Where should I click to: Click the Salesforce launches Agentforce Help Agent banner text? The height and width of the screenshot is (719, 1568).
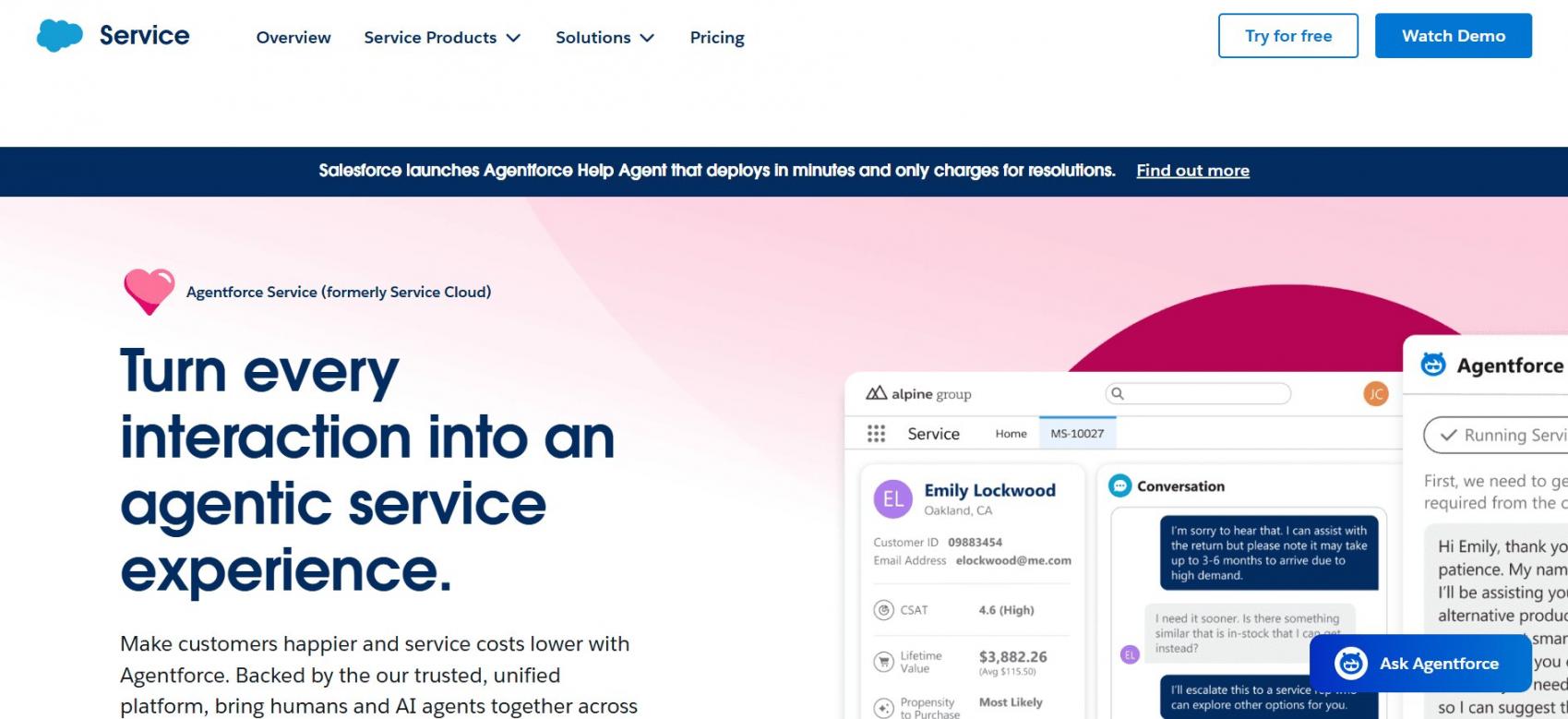pyautogui.click(x=716, y=171)
